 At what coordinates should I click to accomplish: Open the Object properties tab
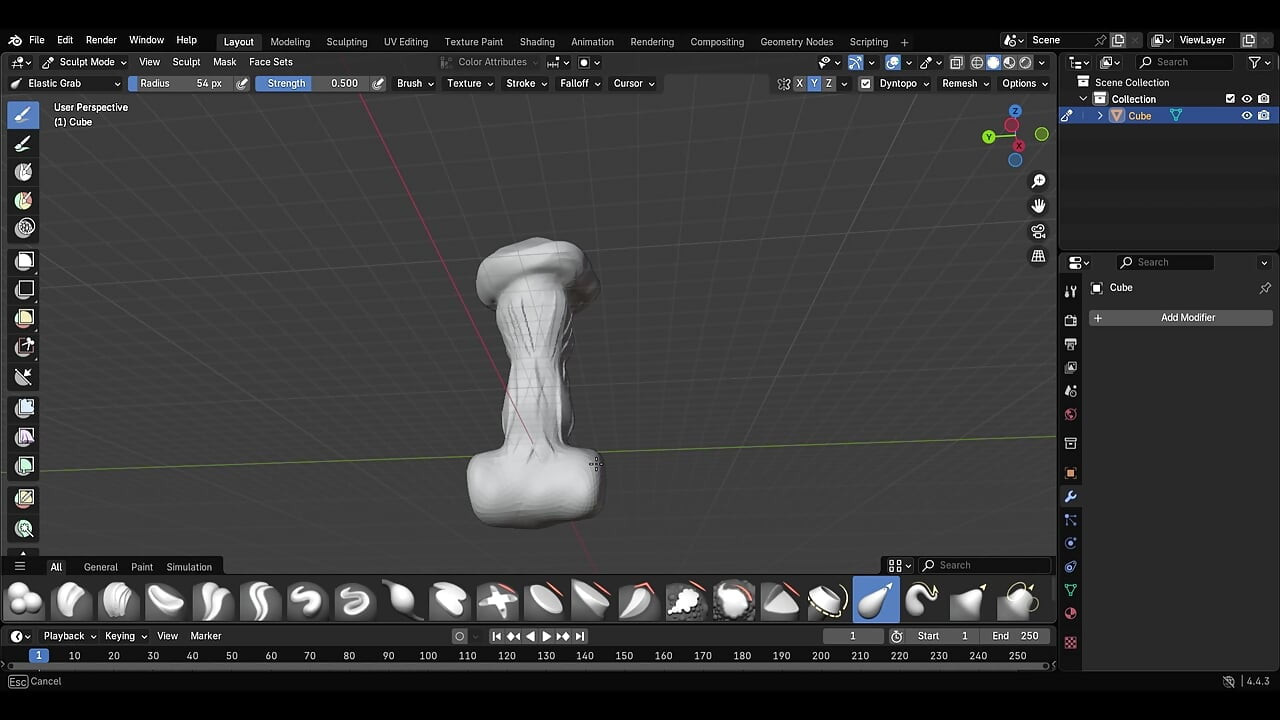pos(1071,473)
